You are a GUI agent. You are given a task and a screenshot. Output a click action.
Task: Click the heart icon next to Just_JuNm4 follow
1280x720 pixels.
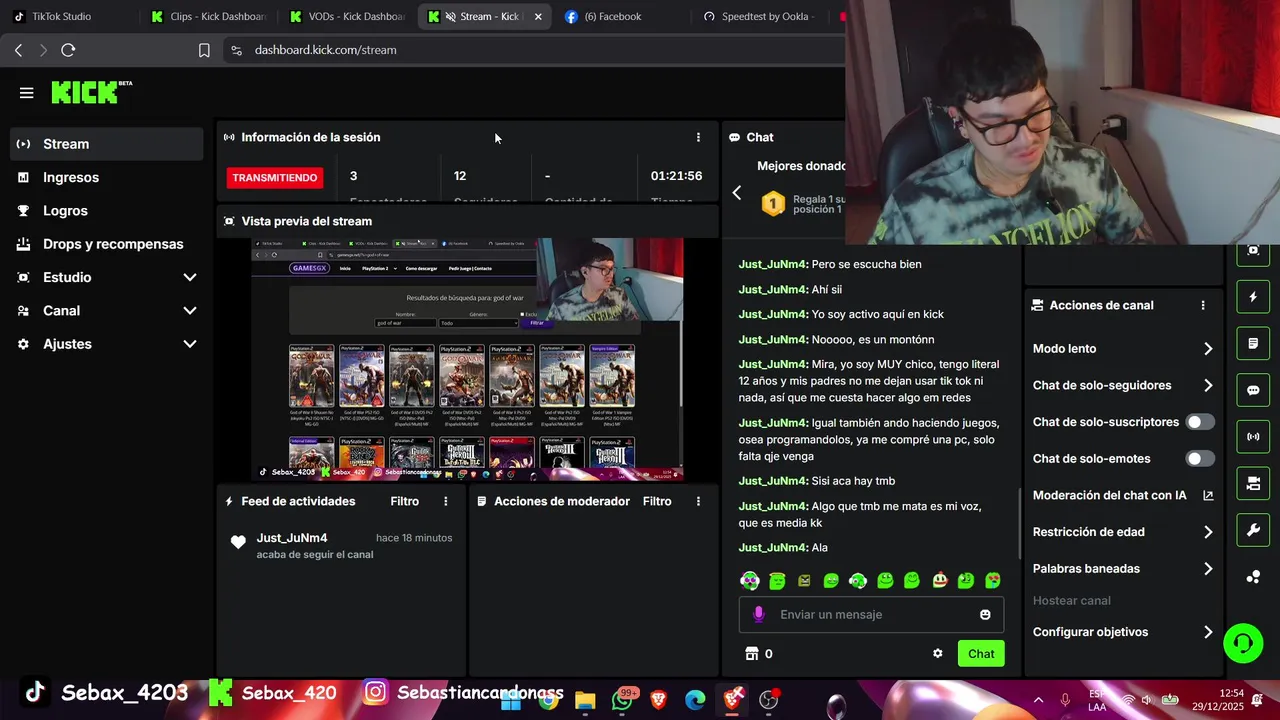pos(238,542)
